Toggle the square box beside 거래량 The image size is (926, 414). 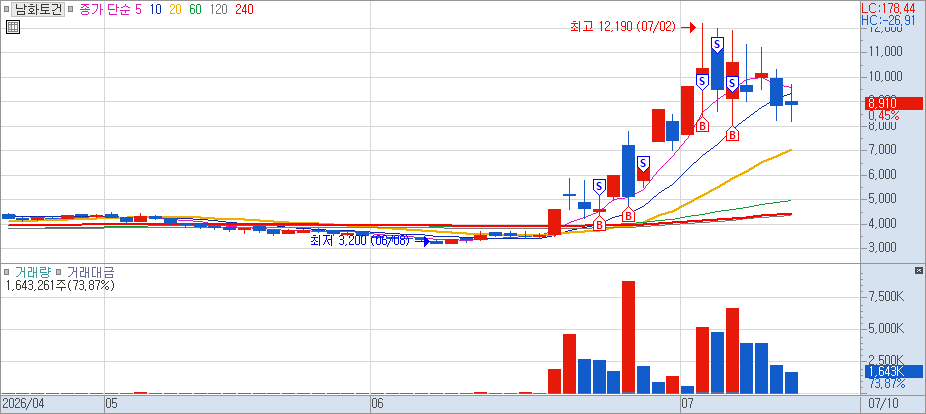pyautogui.click(x=6, y=272)
